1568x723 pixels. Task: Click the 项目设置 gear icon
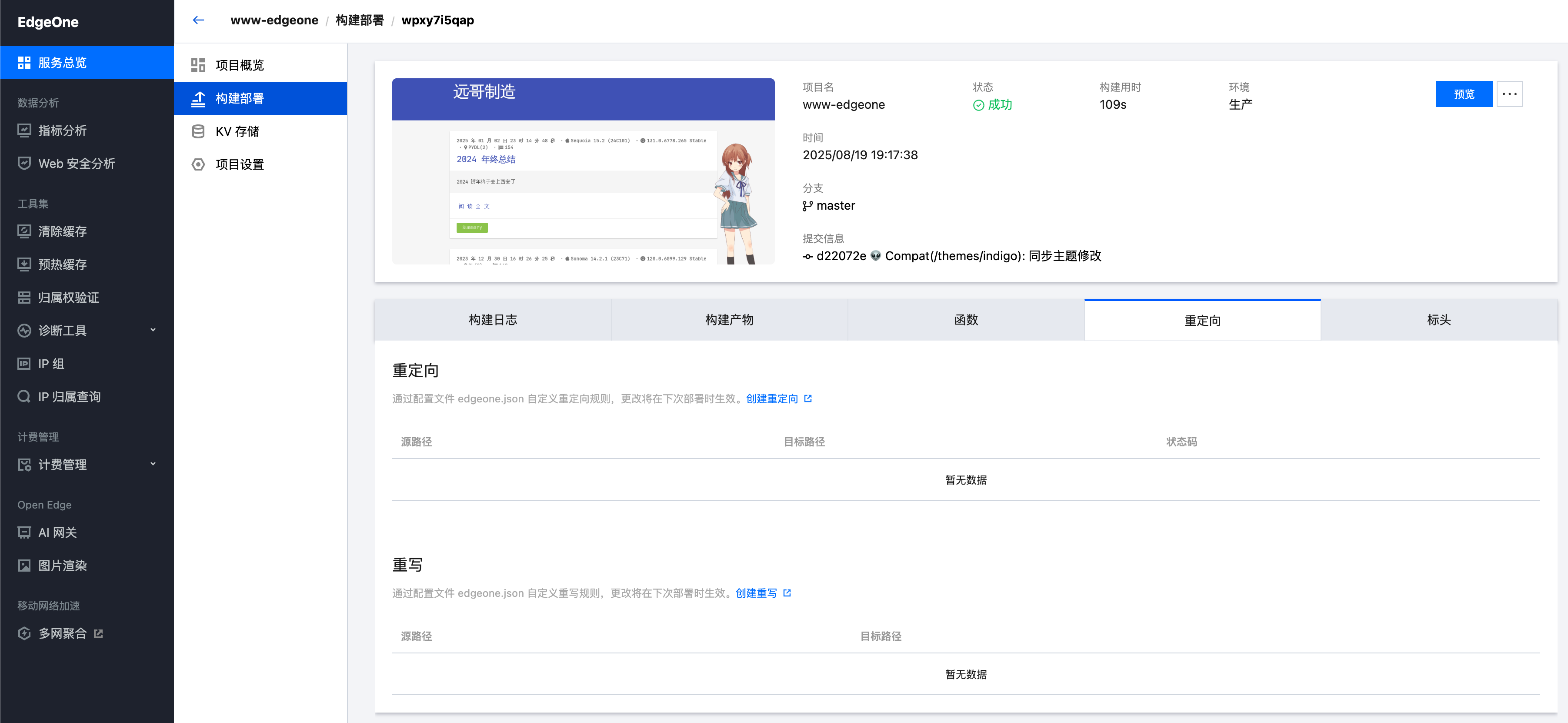point(198,164)
